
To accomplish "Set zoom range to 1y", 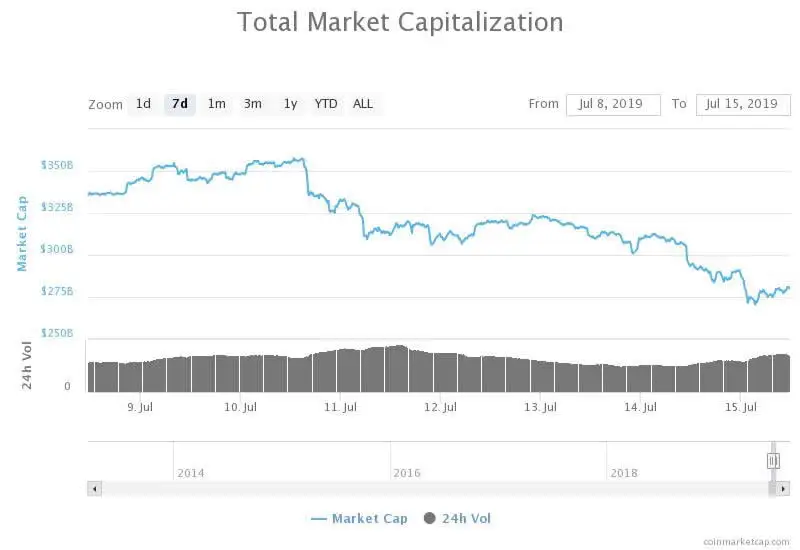I will 290,104.
